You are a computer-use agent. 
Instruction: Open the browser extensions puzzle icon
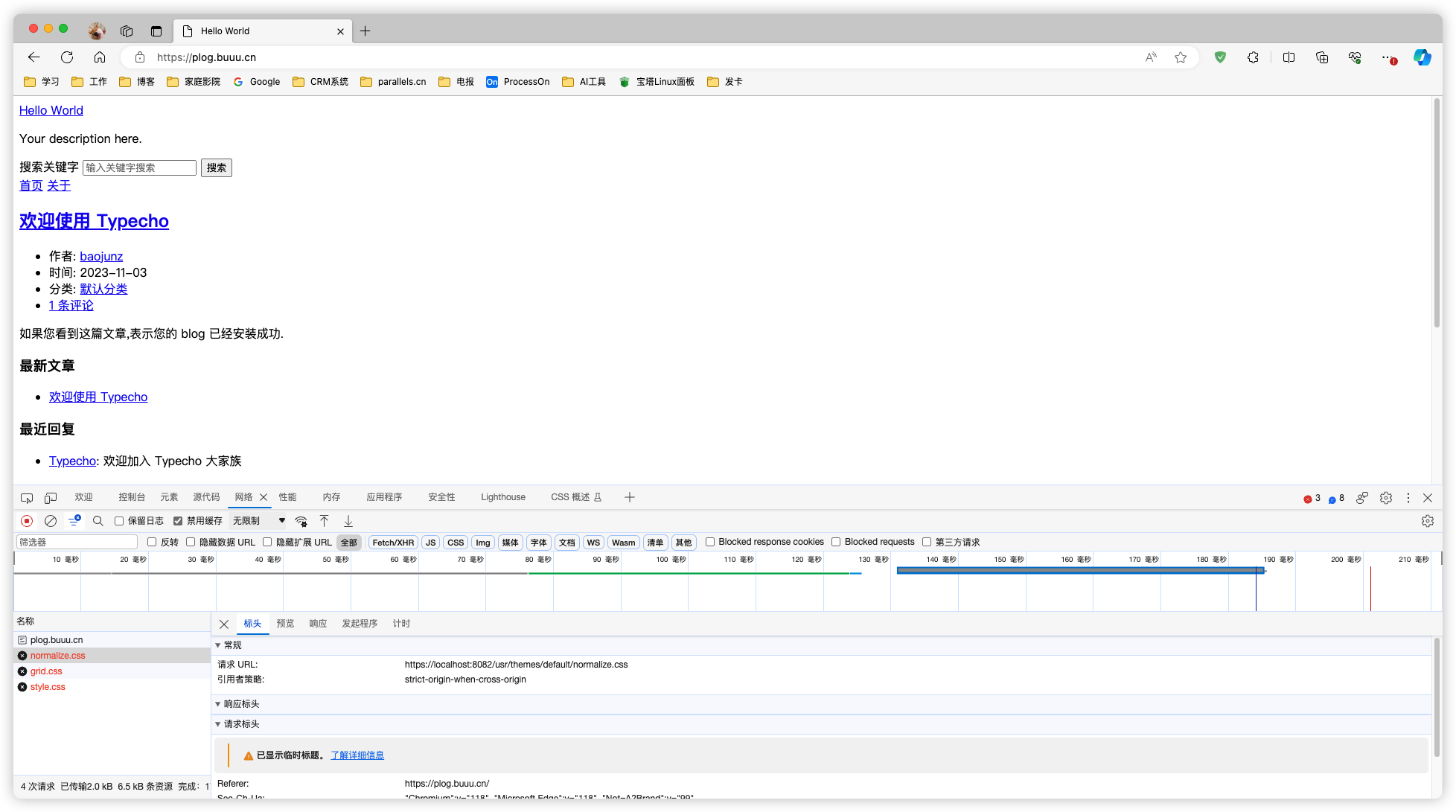[x=1254, y=57]
